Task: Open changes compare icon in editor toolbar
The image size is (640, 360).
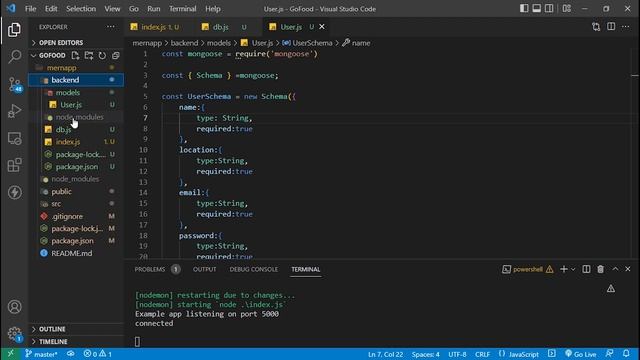Action: (x=596, y=27)
